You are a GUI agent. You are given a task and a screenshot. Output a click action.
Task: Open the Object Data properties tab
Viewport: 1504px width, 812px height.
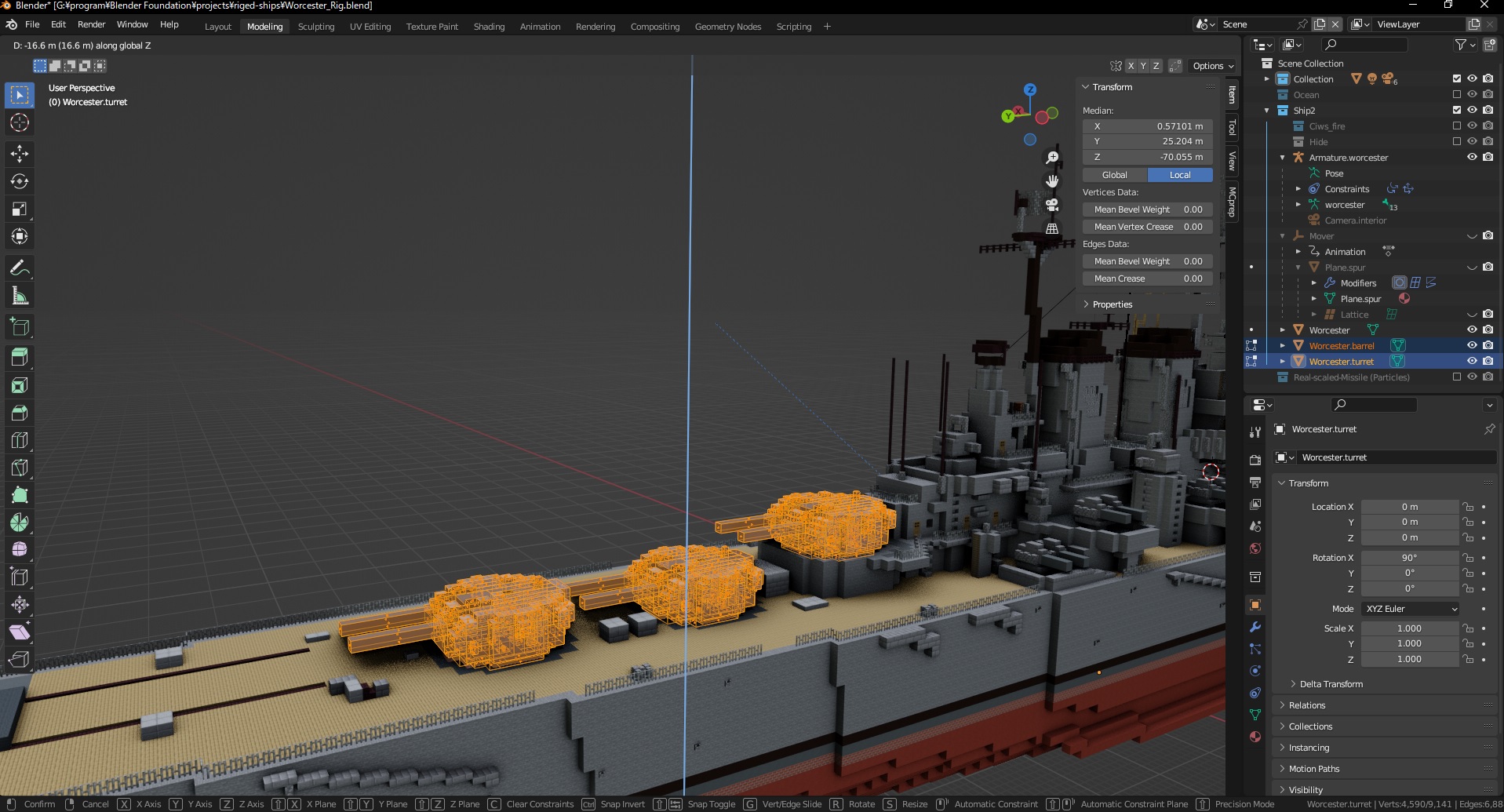point(1255,715)
